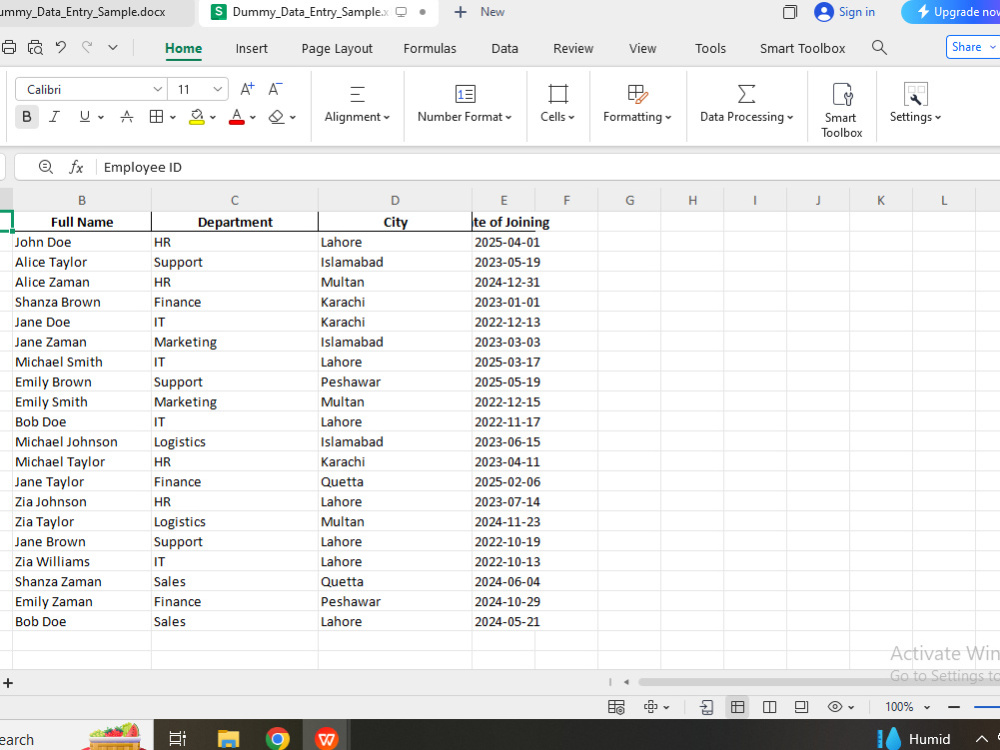Click the Borders icon
This screenshot has height=750, width=1000.
click(x=156, y=117)
